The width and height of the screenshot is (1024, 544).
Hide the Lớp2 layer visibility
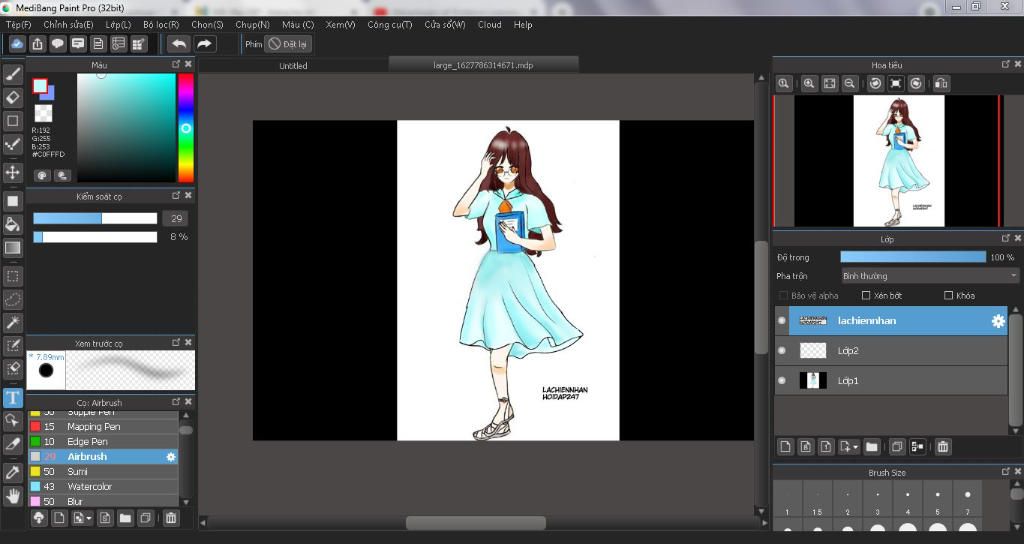coord(782,351)
